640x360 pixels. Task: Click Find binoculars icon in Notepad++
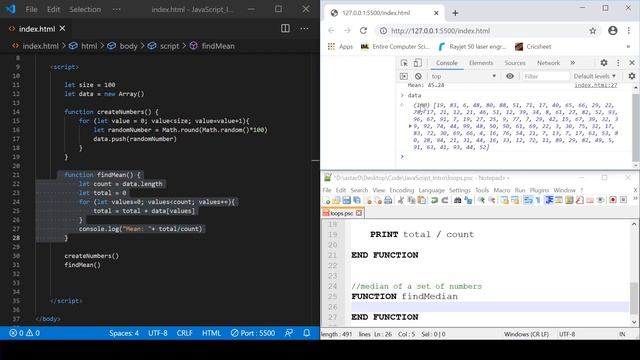[458, 200]
